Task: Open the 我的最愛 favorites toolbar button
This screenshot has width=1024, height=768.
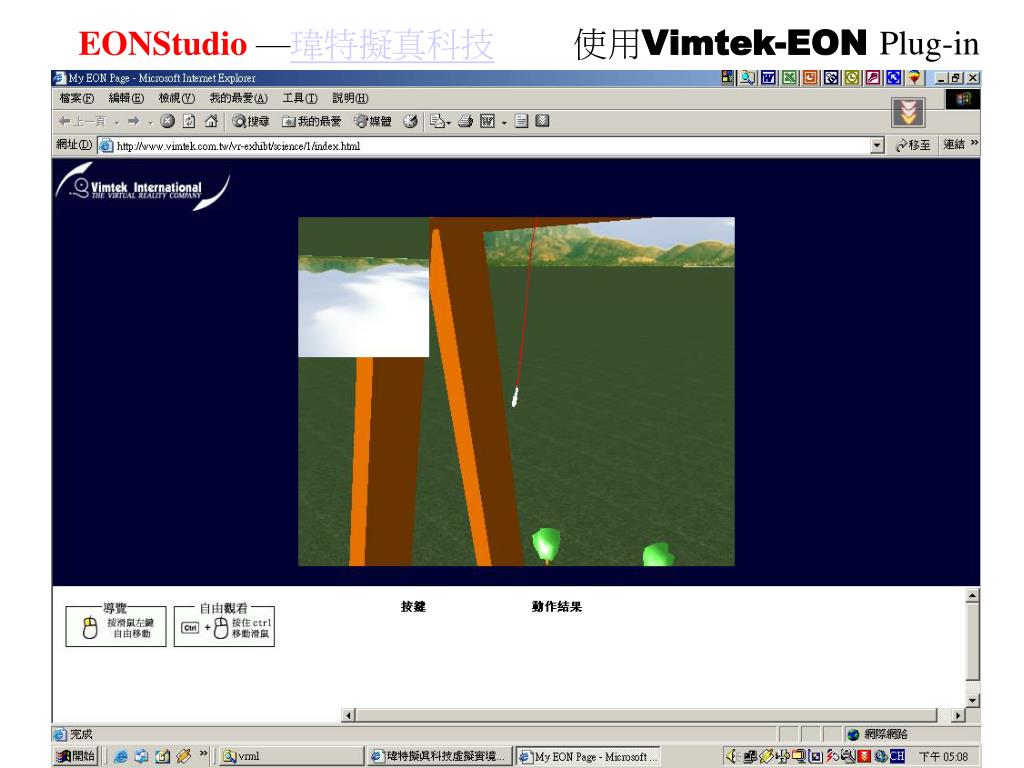Action: click(312, 121)
